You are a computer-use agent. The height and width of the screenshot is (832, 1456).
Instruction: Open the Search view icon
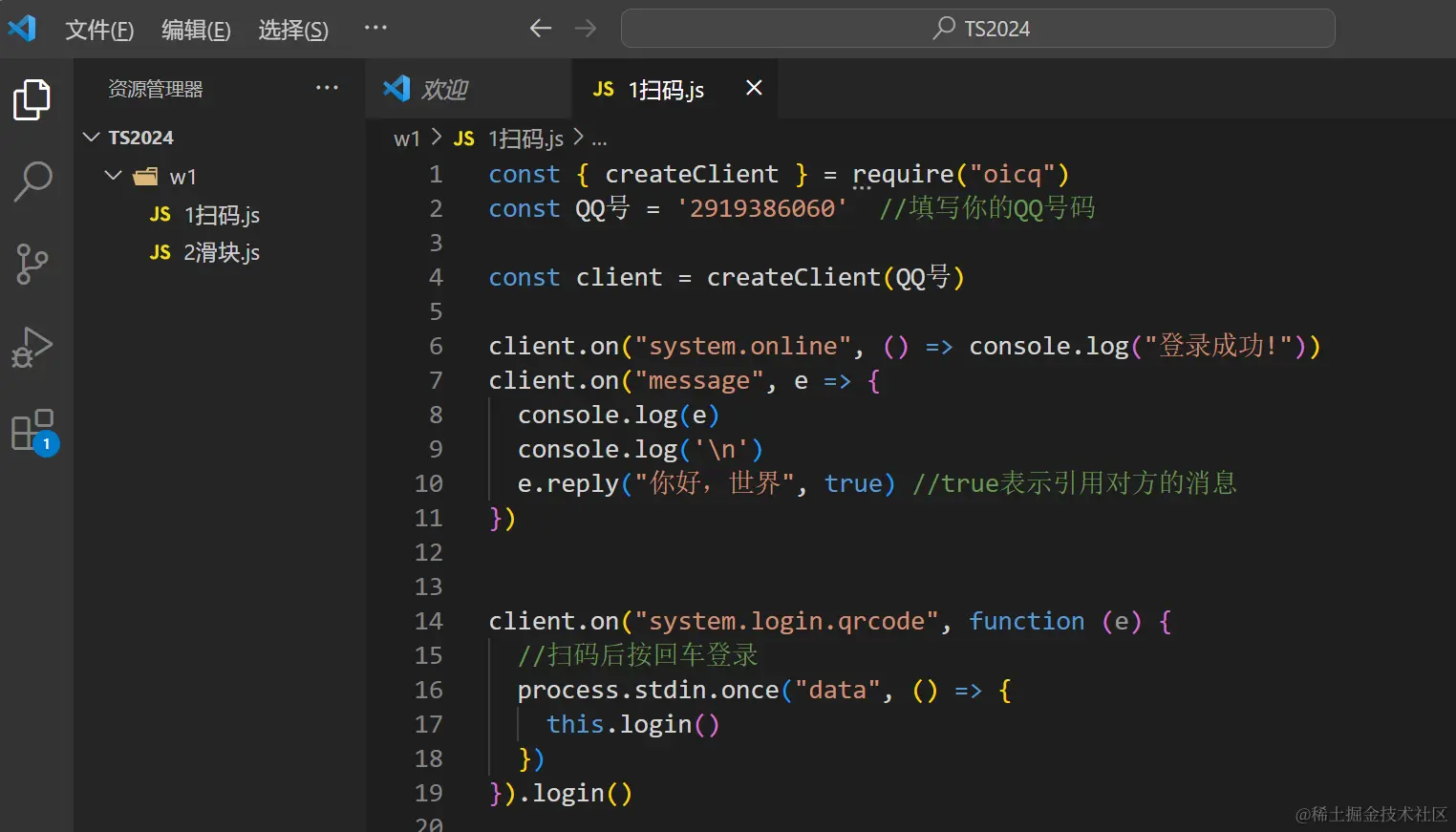coord(32,181)
